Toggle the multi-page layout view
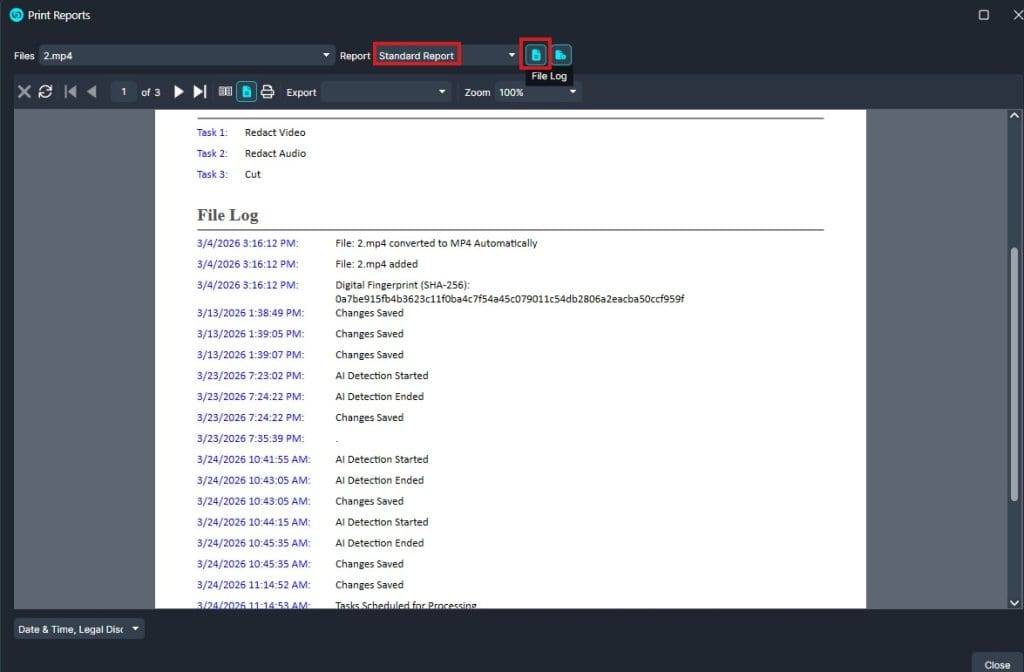 [x=225, y=92]
